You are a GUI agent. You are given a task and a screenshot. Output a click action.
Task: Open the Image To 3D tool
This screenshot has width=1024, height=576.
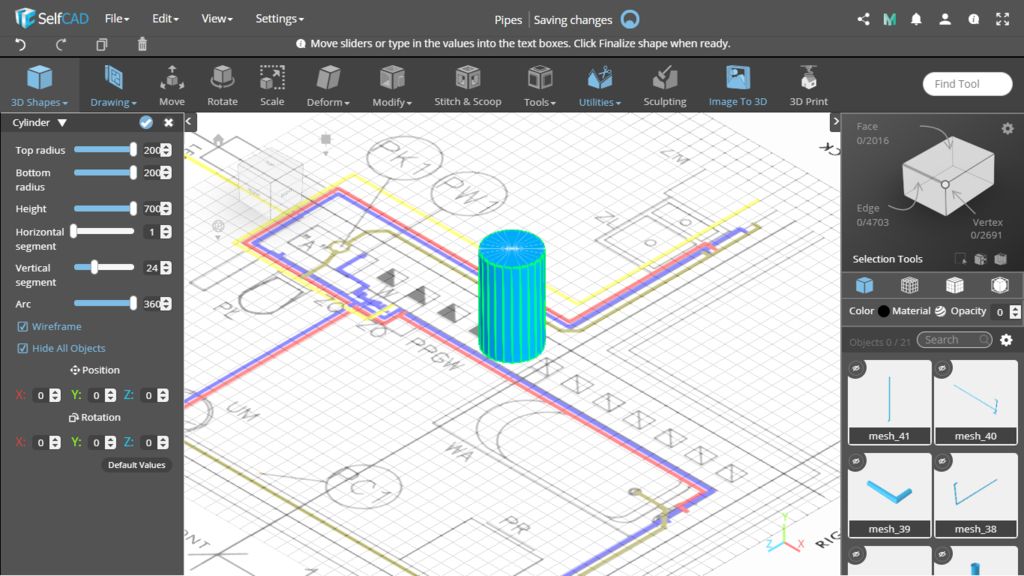coord(737,85)
